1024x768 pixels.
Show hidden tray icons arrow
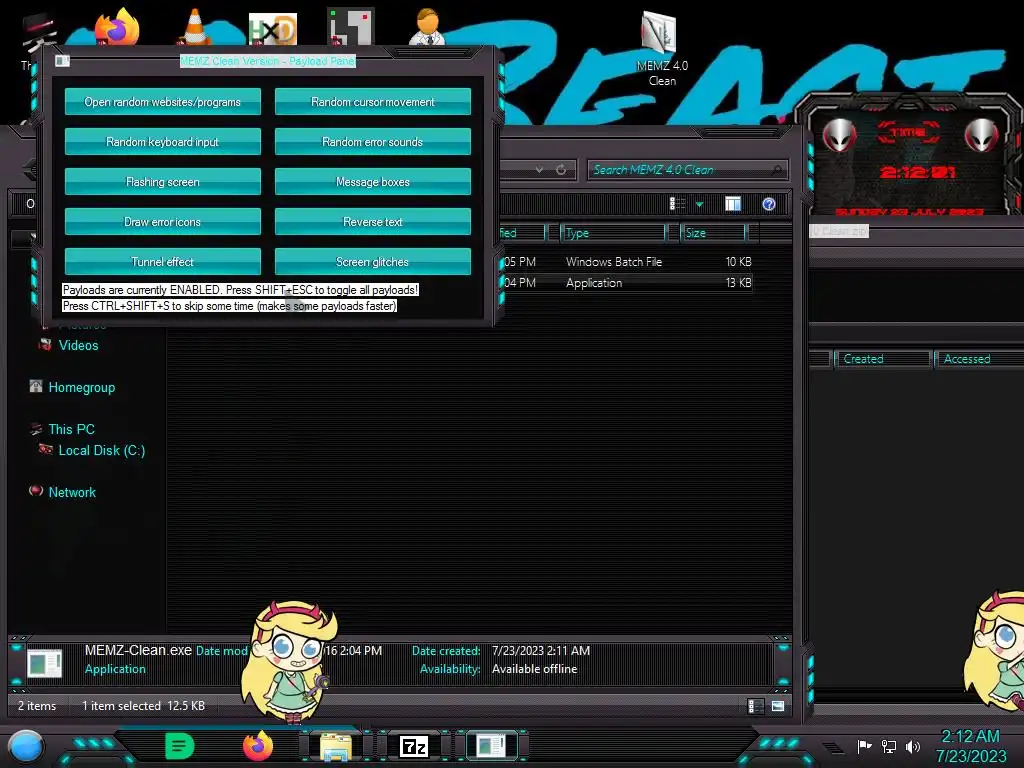pos(833,748)
